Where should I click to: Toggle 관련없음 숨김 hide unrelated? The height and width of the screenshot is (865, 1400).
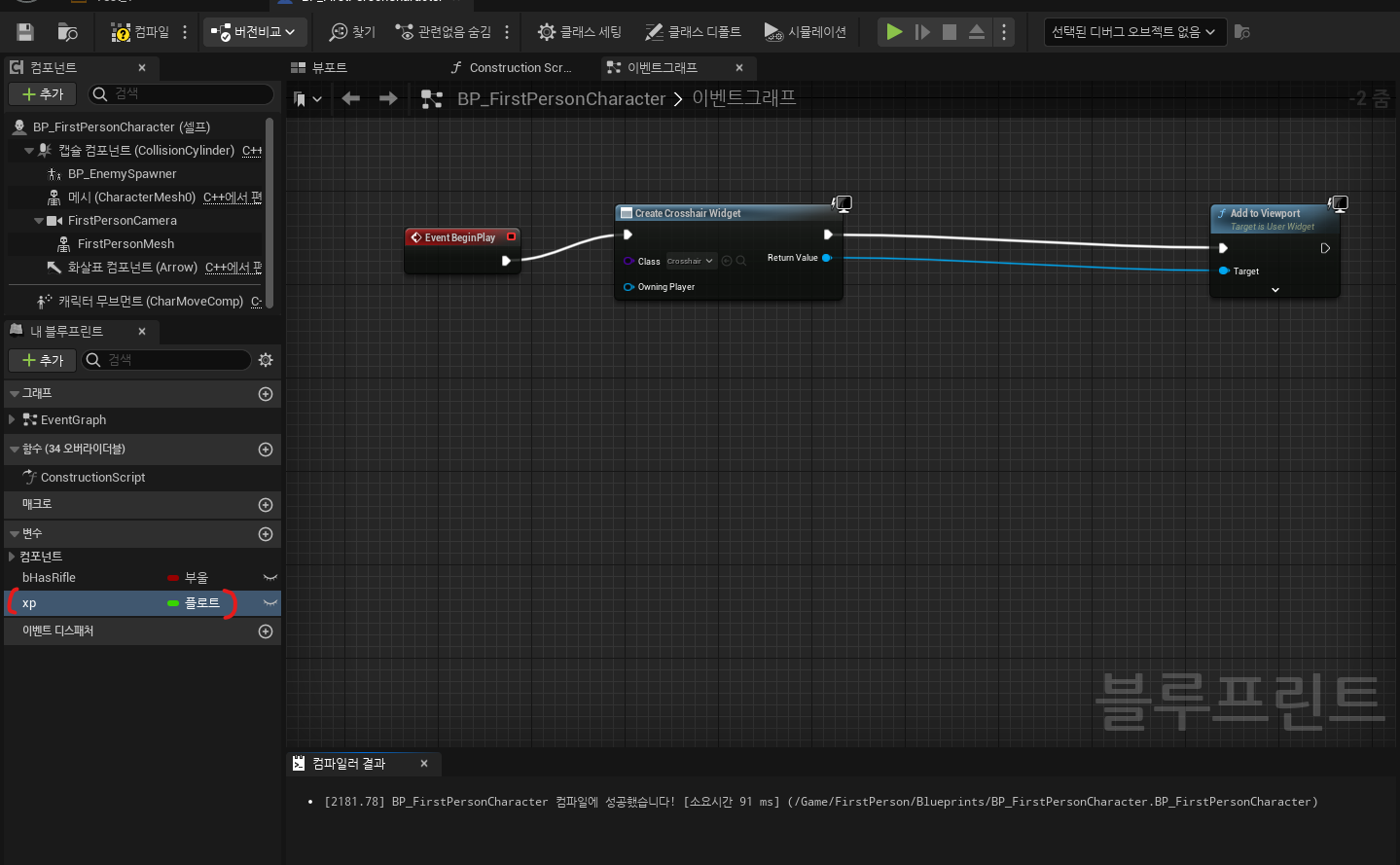pyautogui.click(x=443, y=32)
